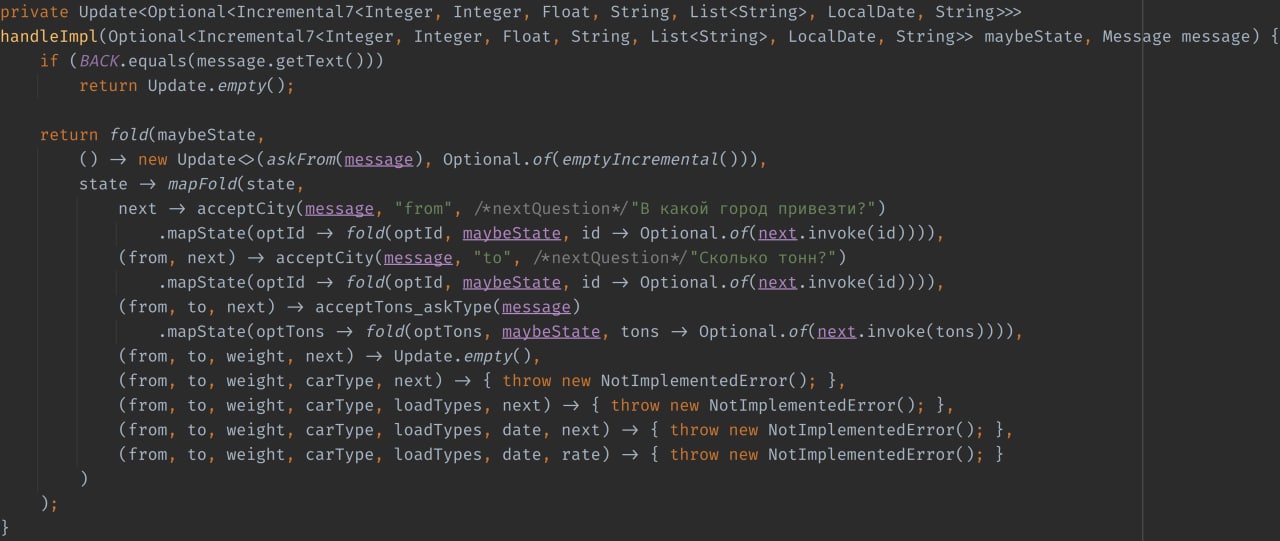The width and height of the screenshot is (1280, 541).
Task: Click the final closing brace of the method
Action: click(x=5, y=527)
